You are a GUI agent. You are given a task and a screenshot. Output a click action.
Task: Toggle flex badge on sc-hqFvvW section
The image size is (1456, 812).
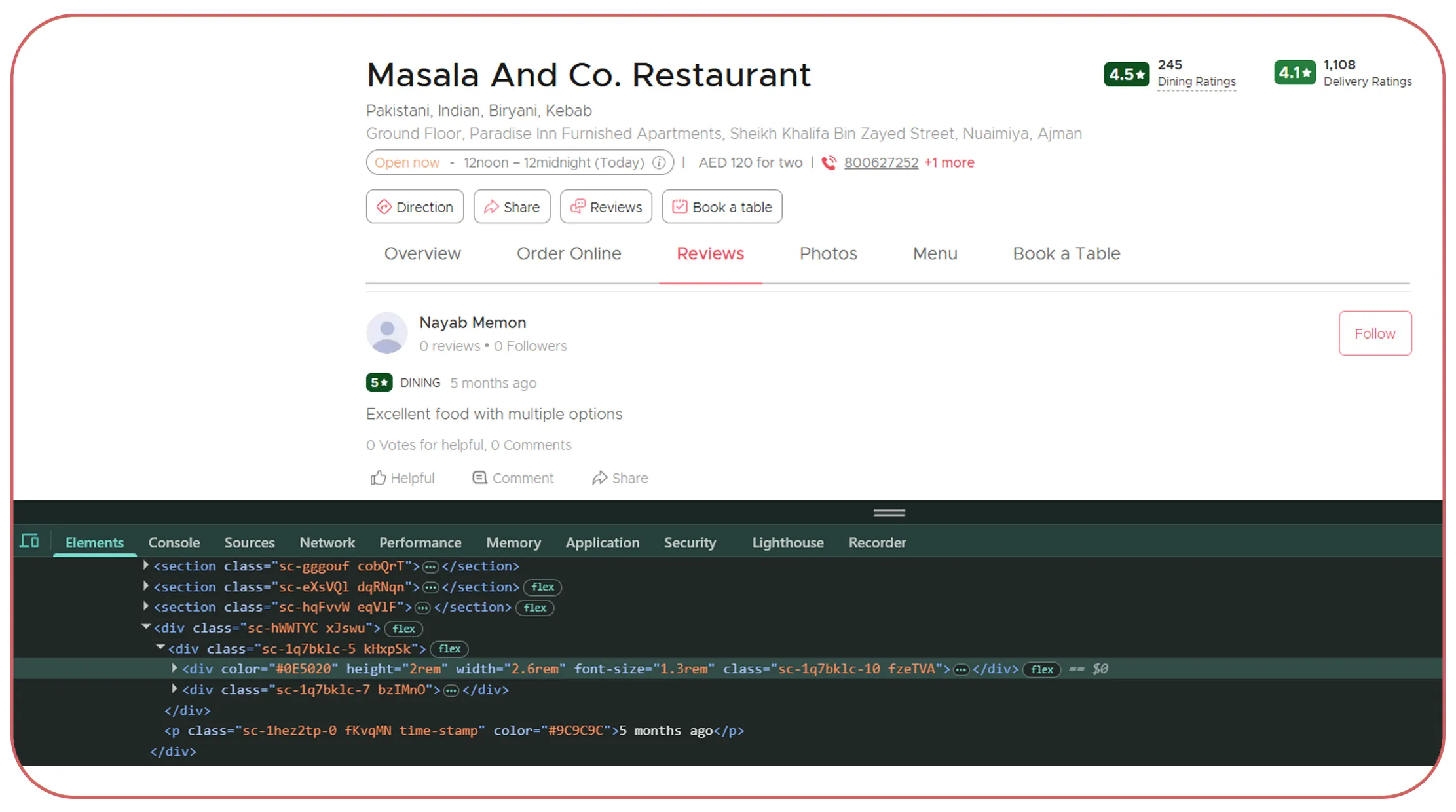(x=534, y=608)
